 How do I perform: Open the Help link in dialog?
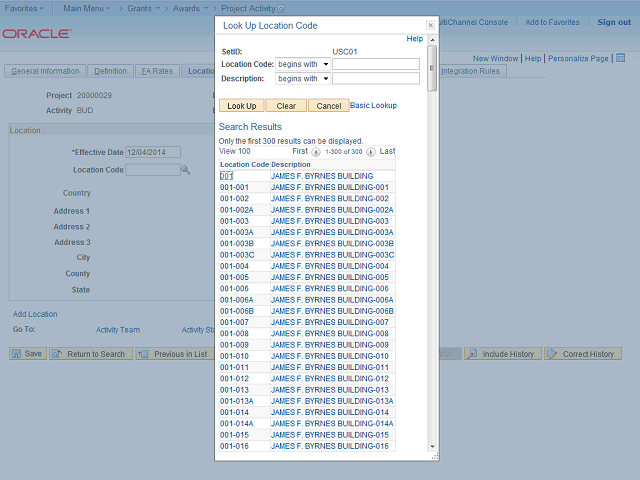coord(414,39)
